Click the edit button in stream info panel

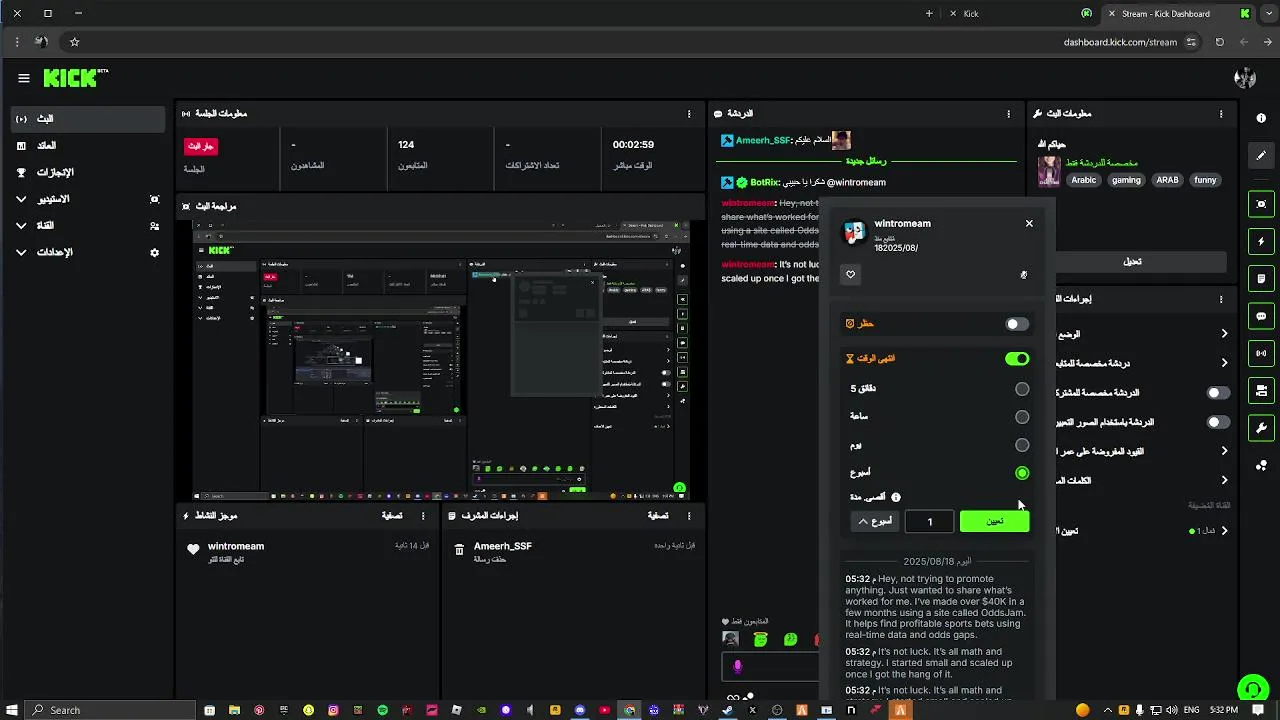1132,262
